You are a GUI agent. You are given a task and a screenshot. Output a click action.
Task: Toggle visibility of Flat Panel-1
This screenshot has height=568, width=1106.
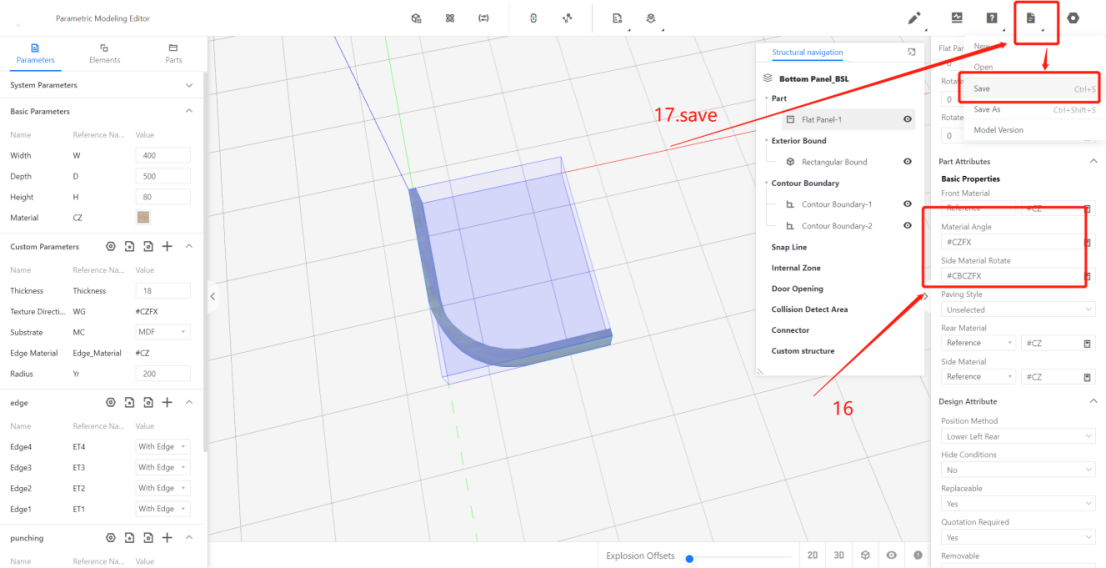tap(907, 119)
